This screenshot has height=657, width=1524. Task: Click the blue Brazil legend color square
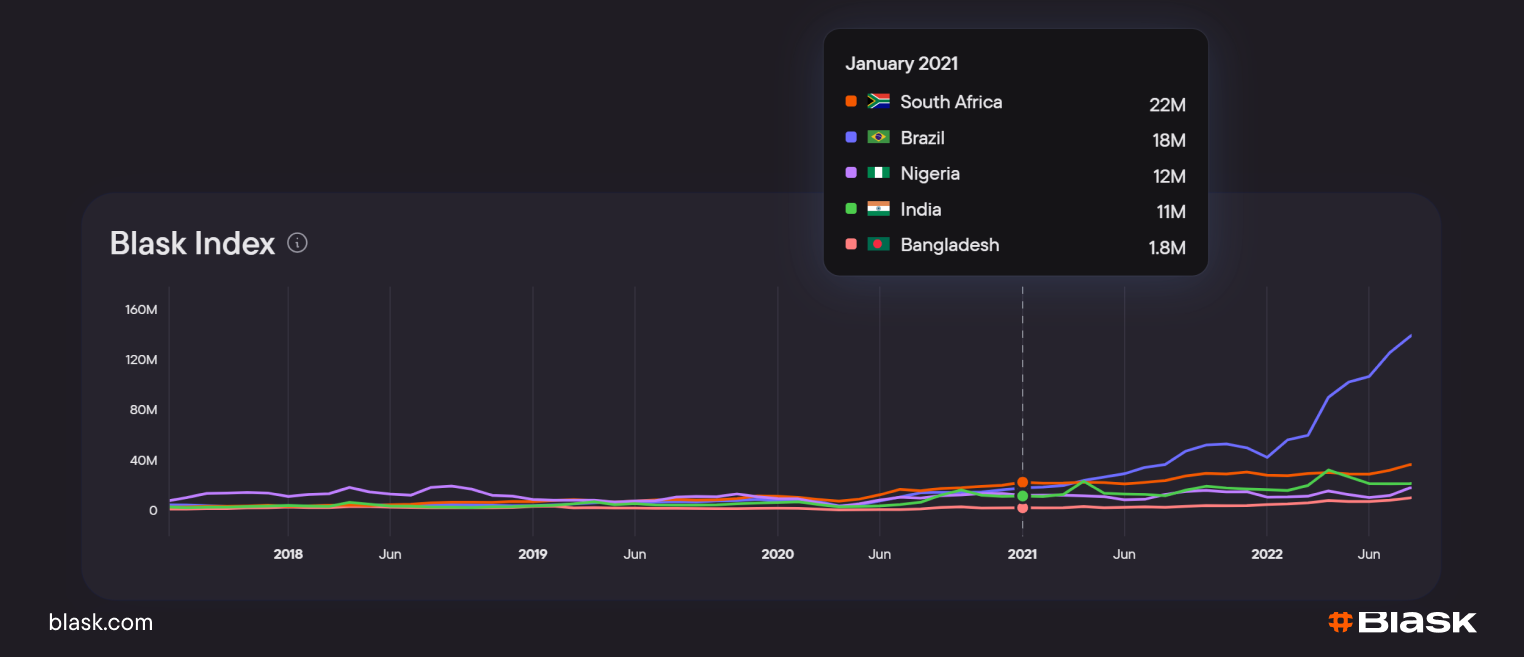851,137
